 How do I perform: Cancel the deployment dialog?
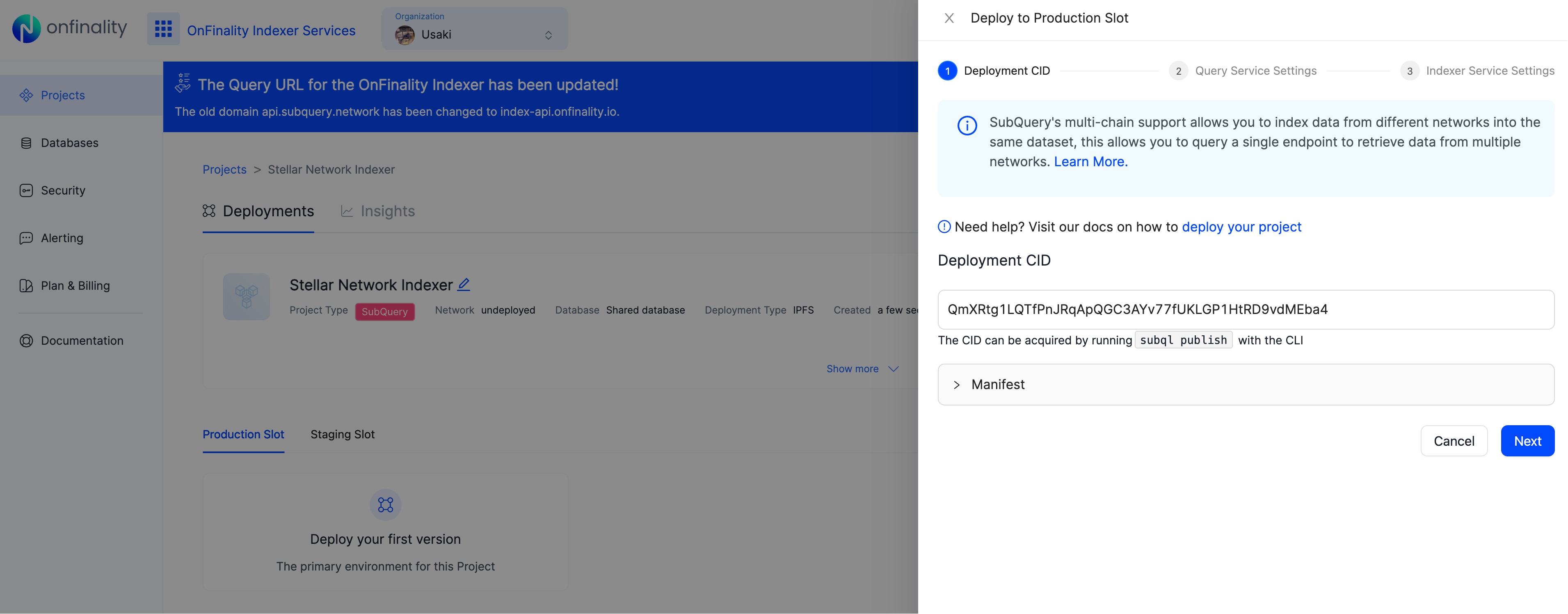[x=1453, y=442]
